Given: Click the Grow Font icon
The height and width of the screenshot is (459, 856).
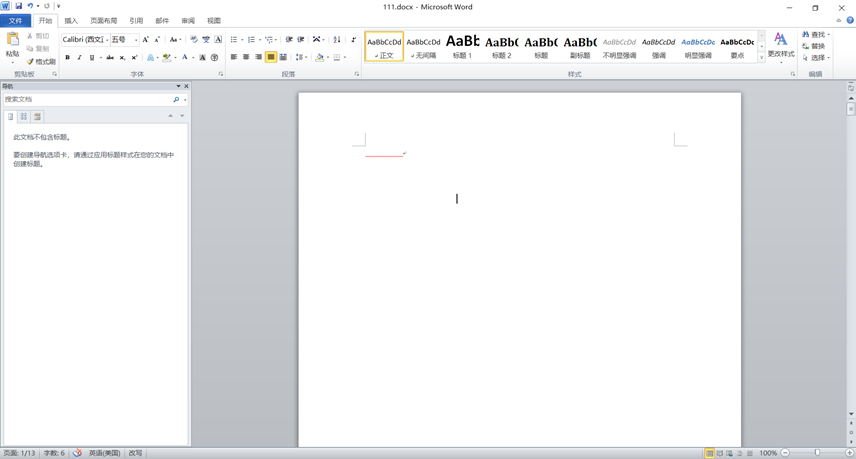Looking at the screenshot, I should tap(145, 39).
